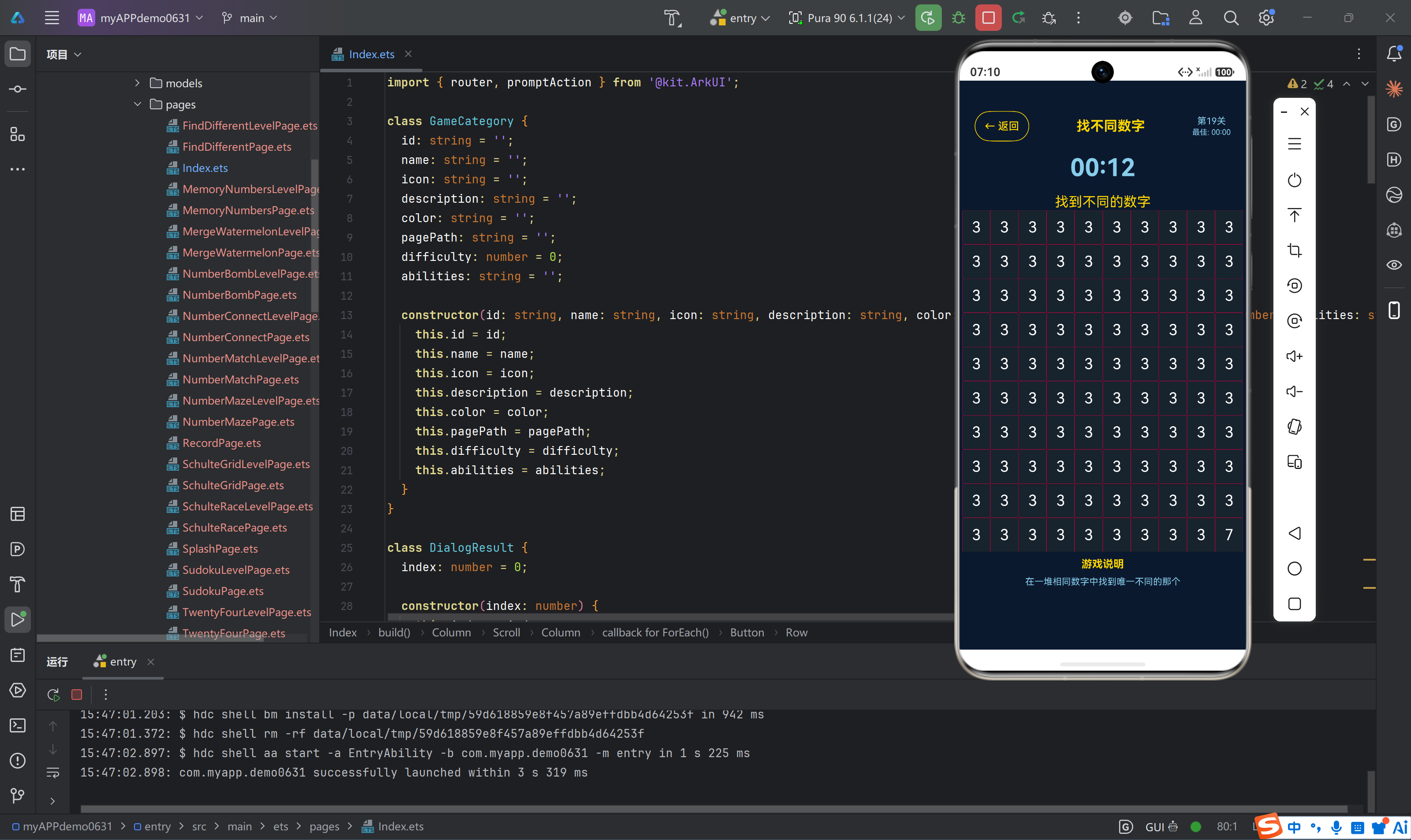Image resolution: width=1411 pixels, height=840 pixels.
Task: Open Notifications bell panel
Action: tap(1393, 54)
